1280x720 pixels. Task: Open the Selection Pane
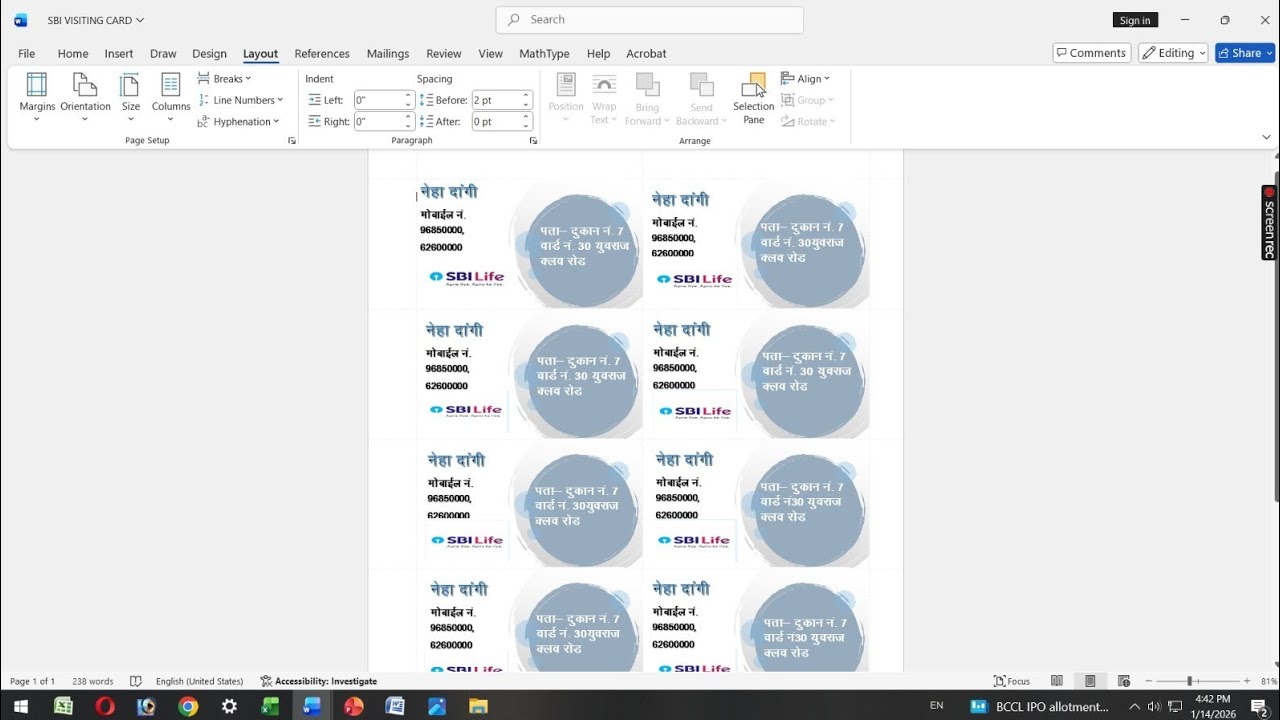[x=753, y=98]
